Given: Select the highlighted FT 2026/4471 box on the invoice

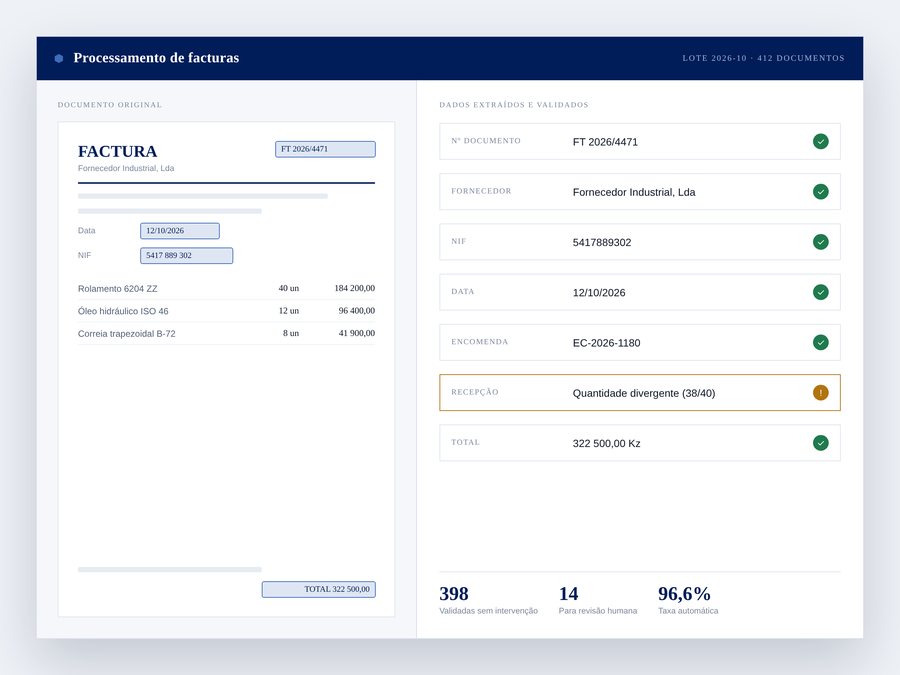Looking at the screenshot, I should pyautogui.click(x=325, y=149).
